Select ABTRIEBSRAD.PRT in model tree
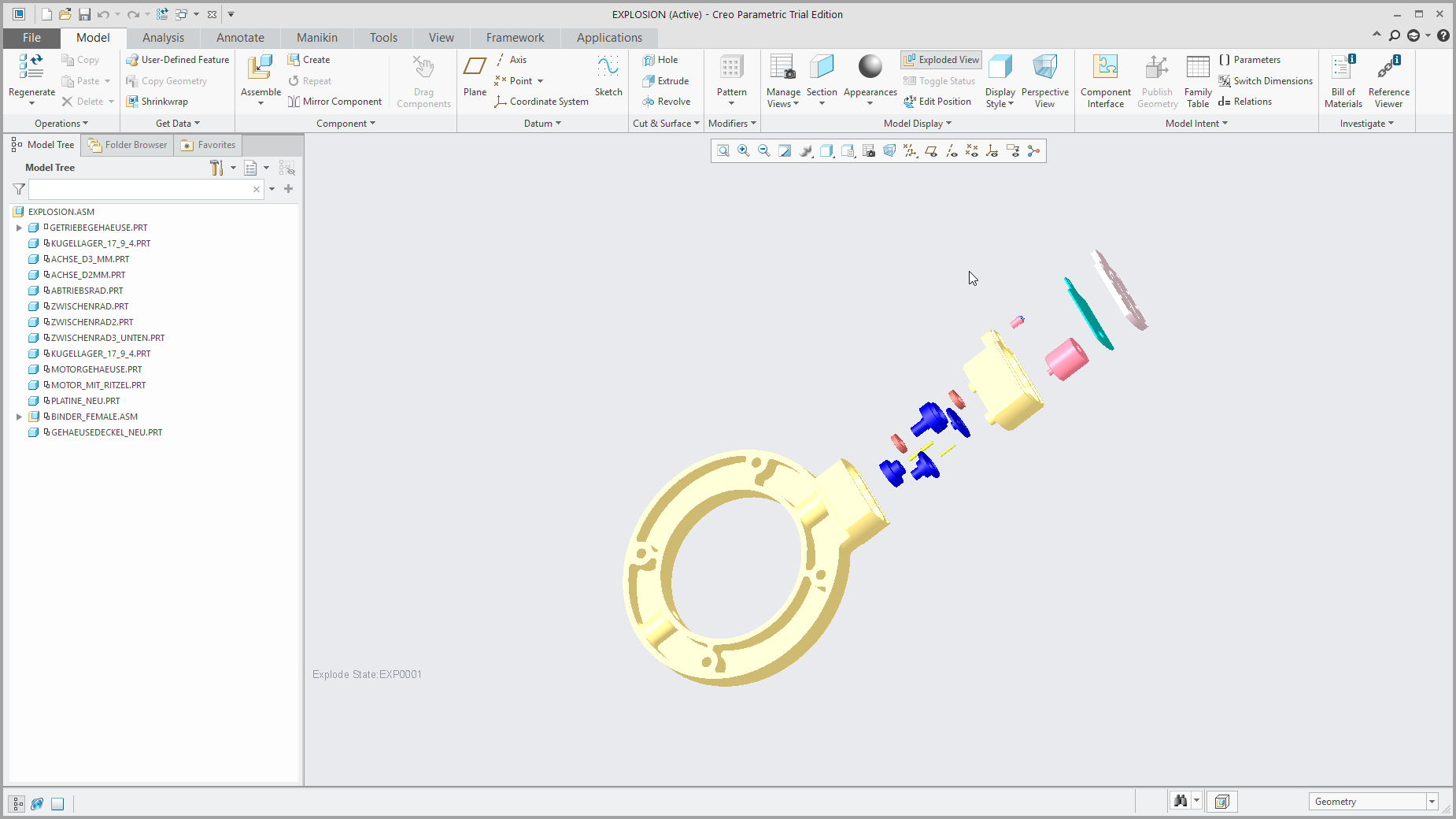Screen dimensions: 1456x819 [x=87, y=291]
